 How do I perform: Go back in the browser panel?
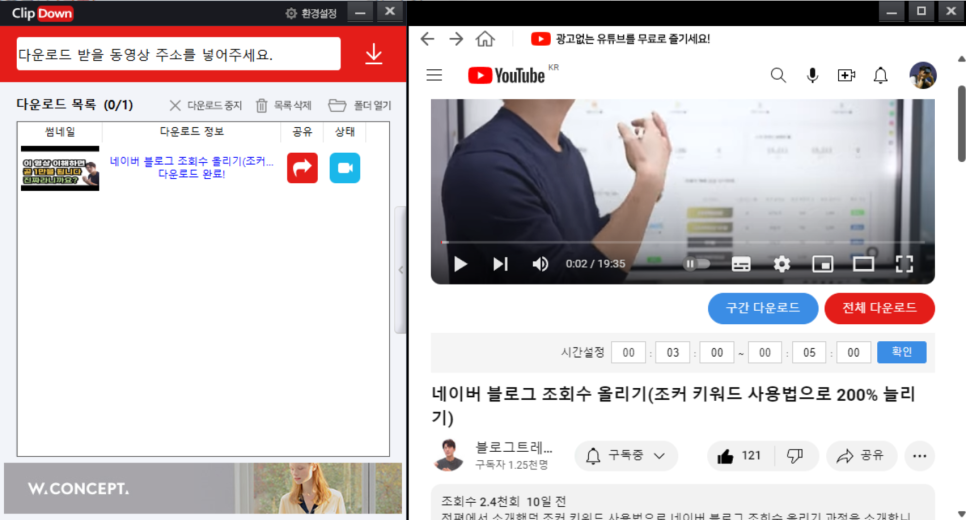427,39
